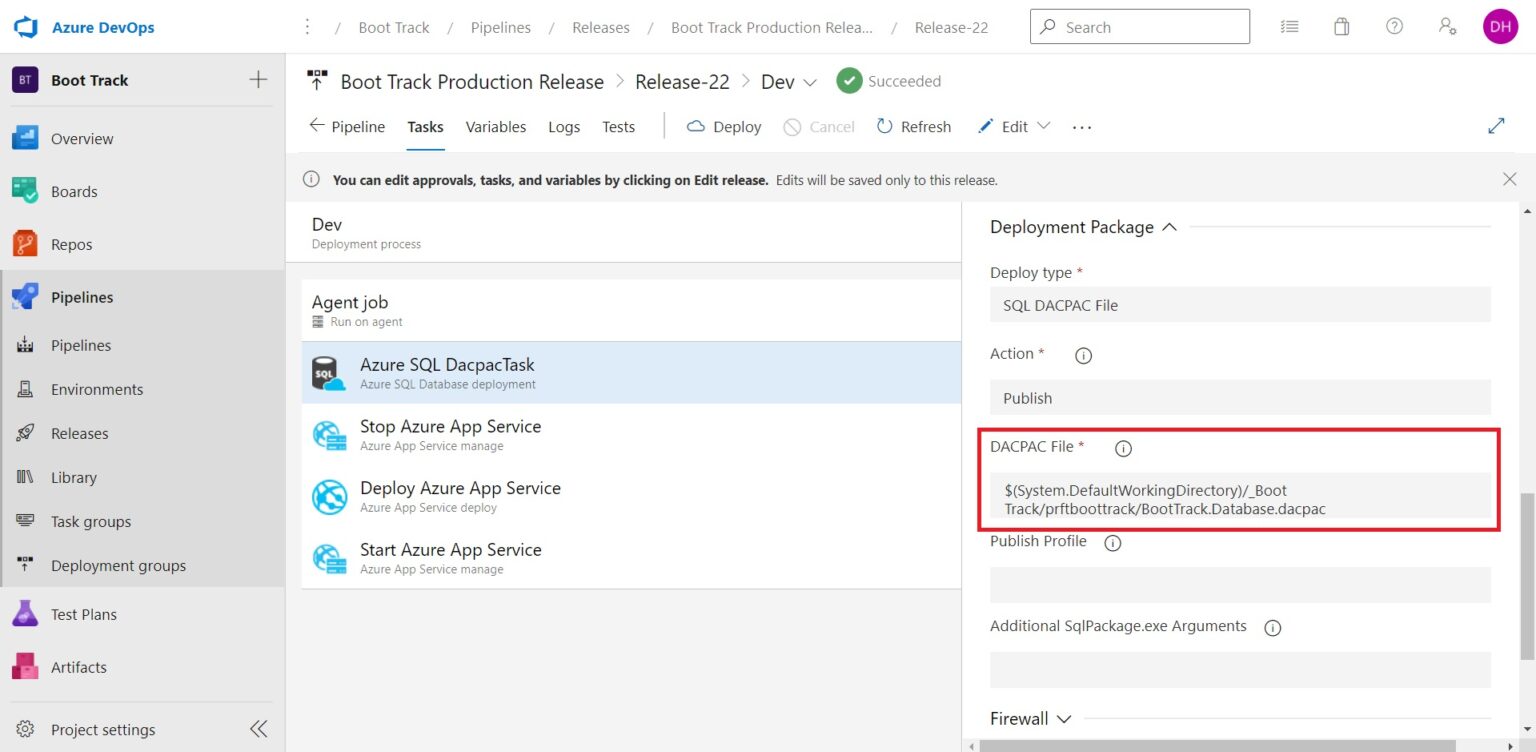Viewport: 1536px width, 752px height.
Task: Open the Library page
Action: [73, 477]
